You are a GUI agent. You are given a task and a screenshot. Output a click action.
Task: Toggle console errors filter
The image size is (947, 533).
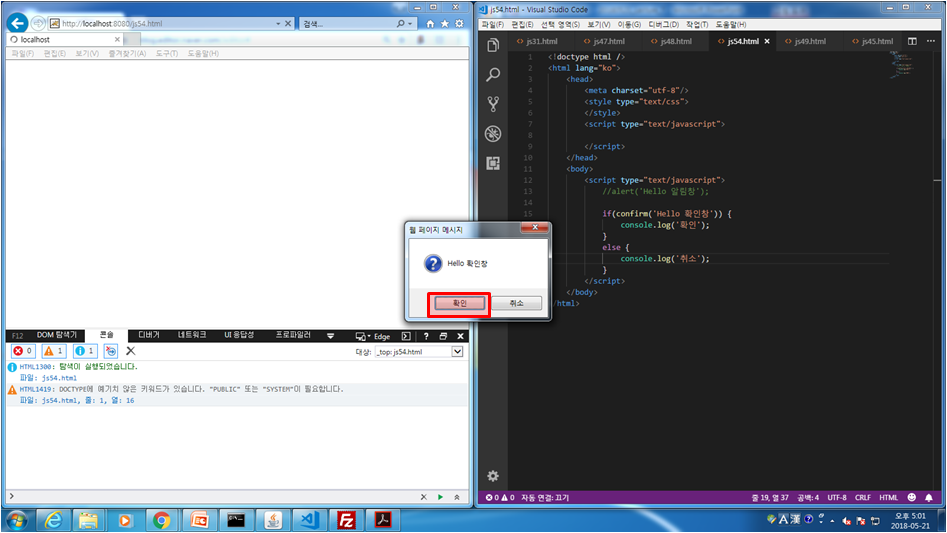point(23,351)
